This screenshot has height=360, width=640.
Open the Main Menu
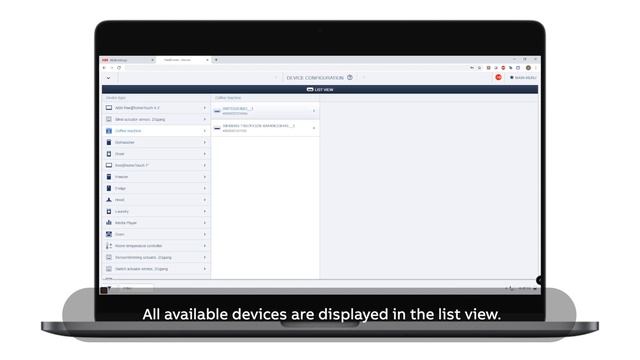pyautogui.click(x=523, y=78)
